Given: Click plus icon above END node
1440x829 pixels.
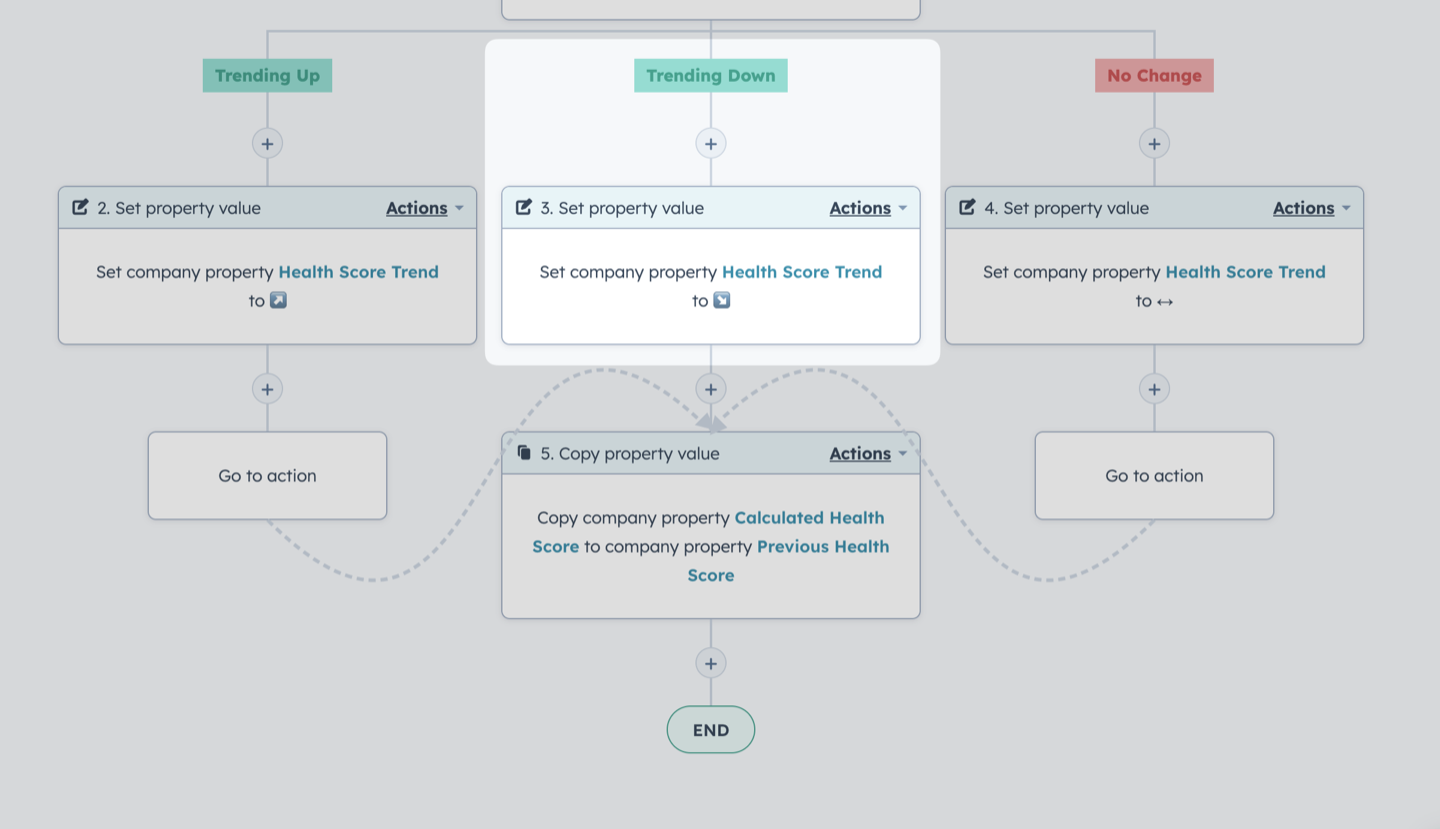Looking at the screenshot, I should [x=711, y=663].
